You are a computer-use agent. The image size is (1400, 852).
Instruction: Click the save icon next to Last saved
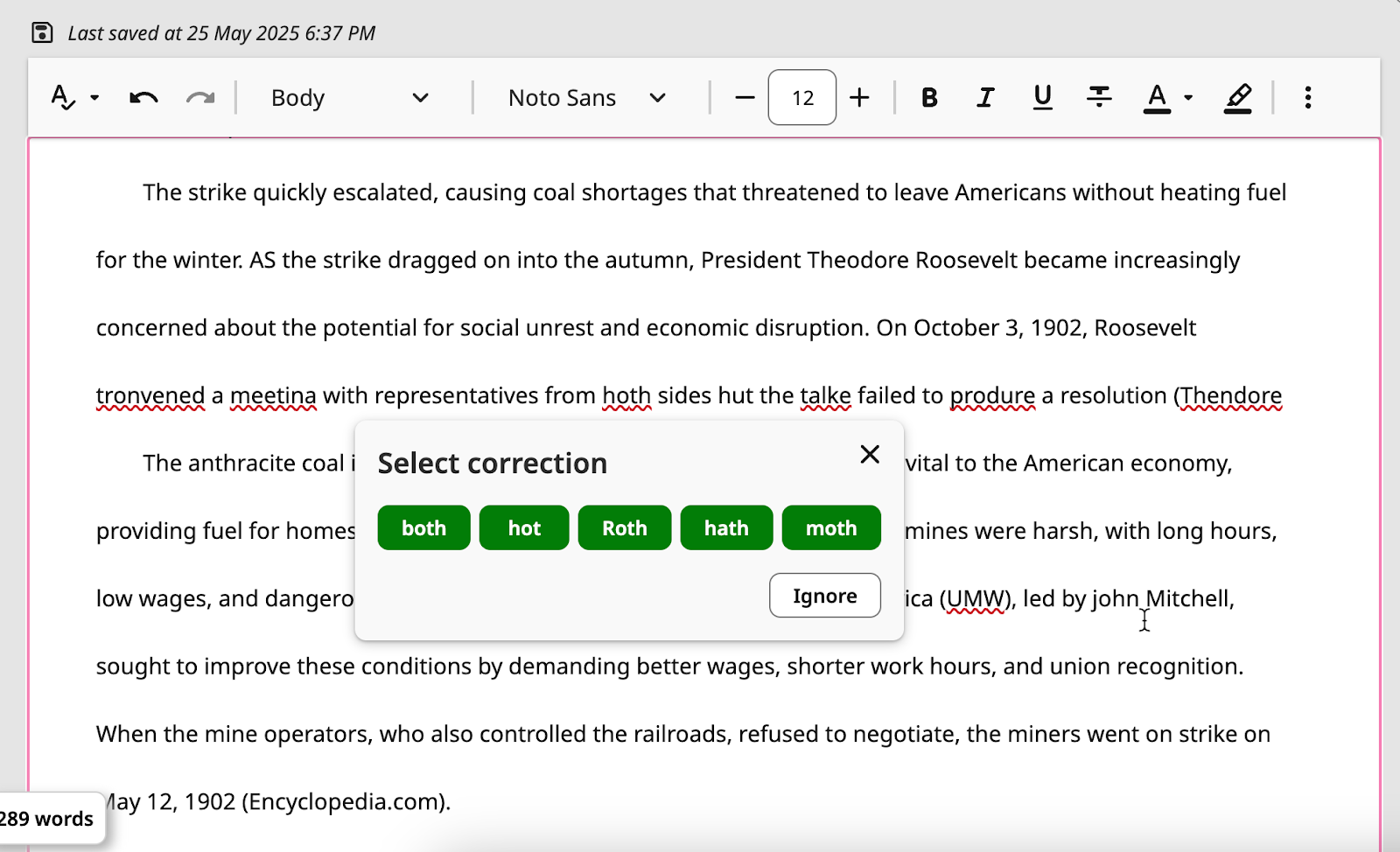pos(42,33)
